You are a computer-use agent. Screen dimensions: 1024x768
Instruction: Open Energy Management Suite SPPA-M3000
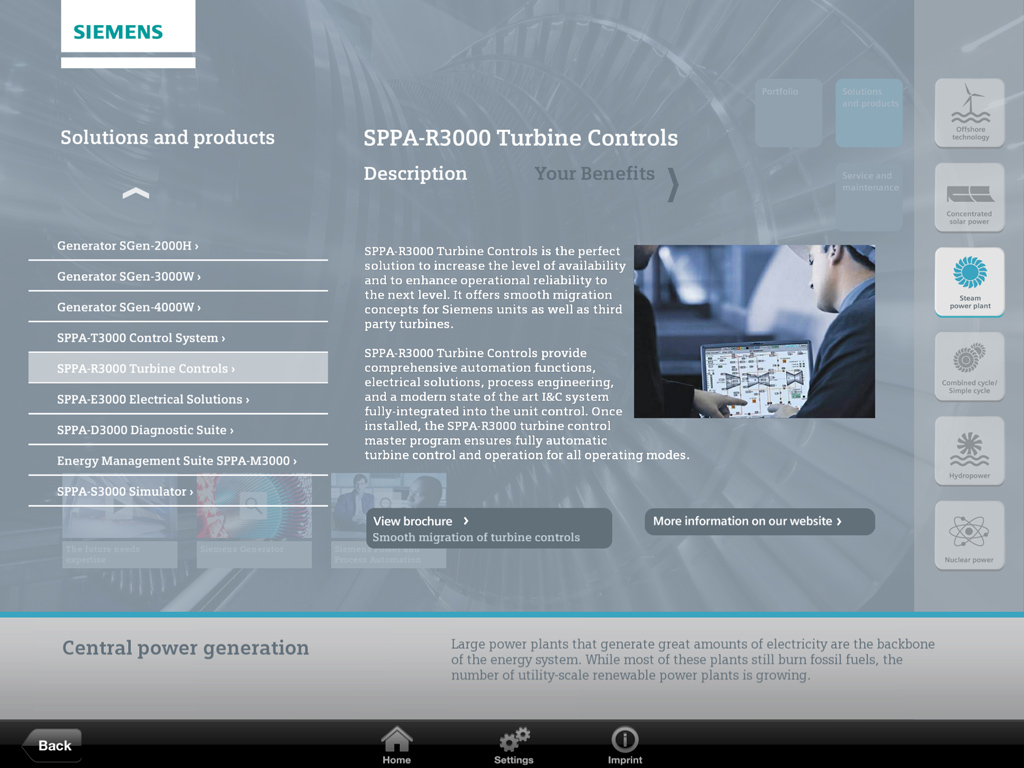click(178, 460)
